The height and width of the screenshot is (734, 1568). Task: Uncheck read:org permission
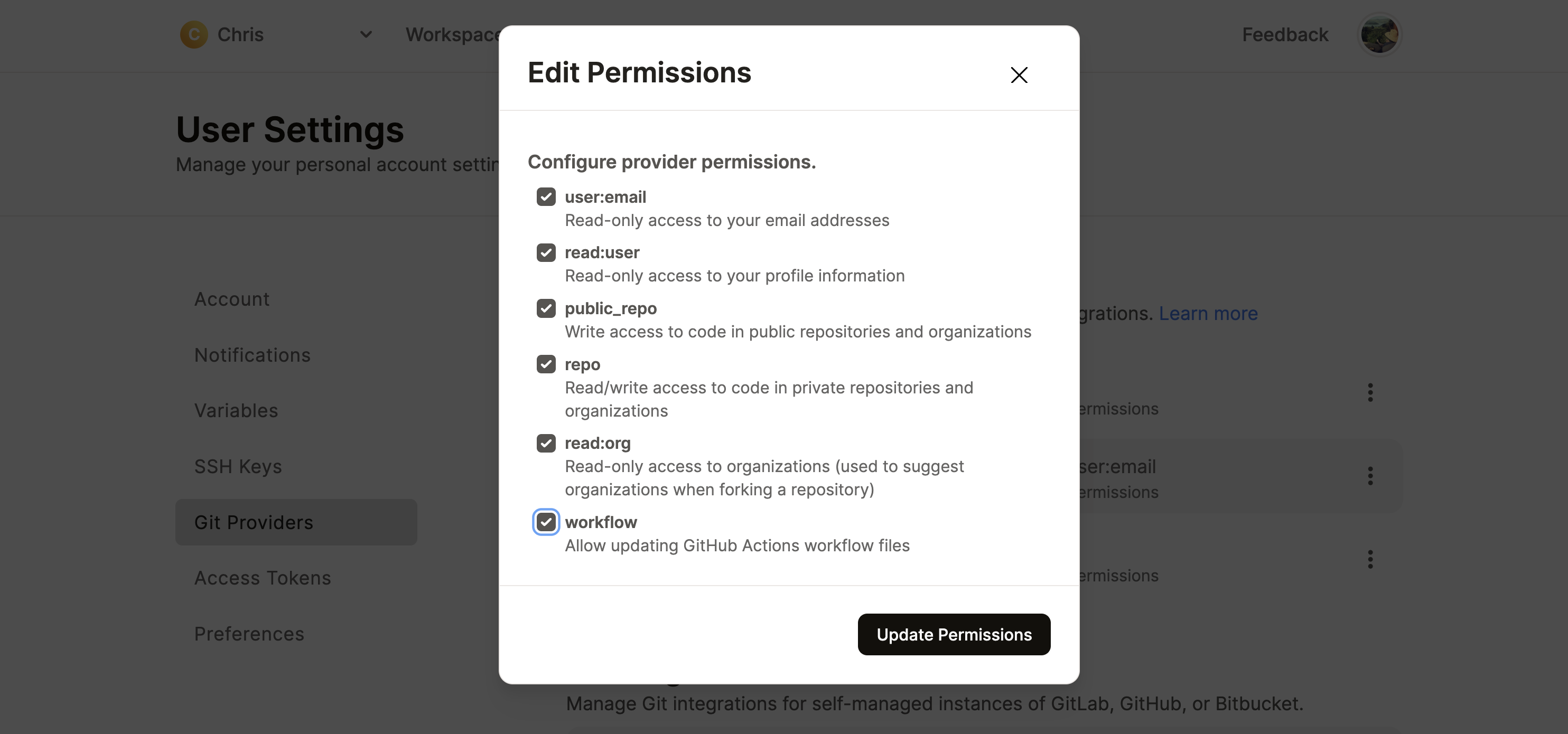point(545,443)
